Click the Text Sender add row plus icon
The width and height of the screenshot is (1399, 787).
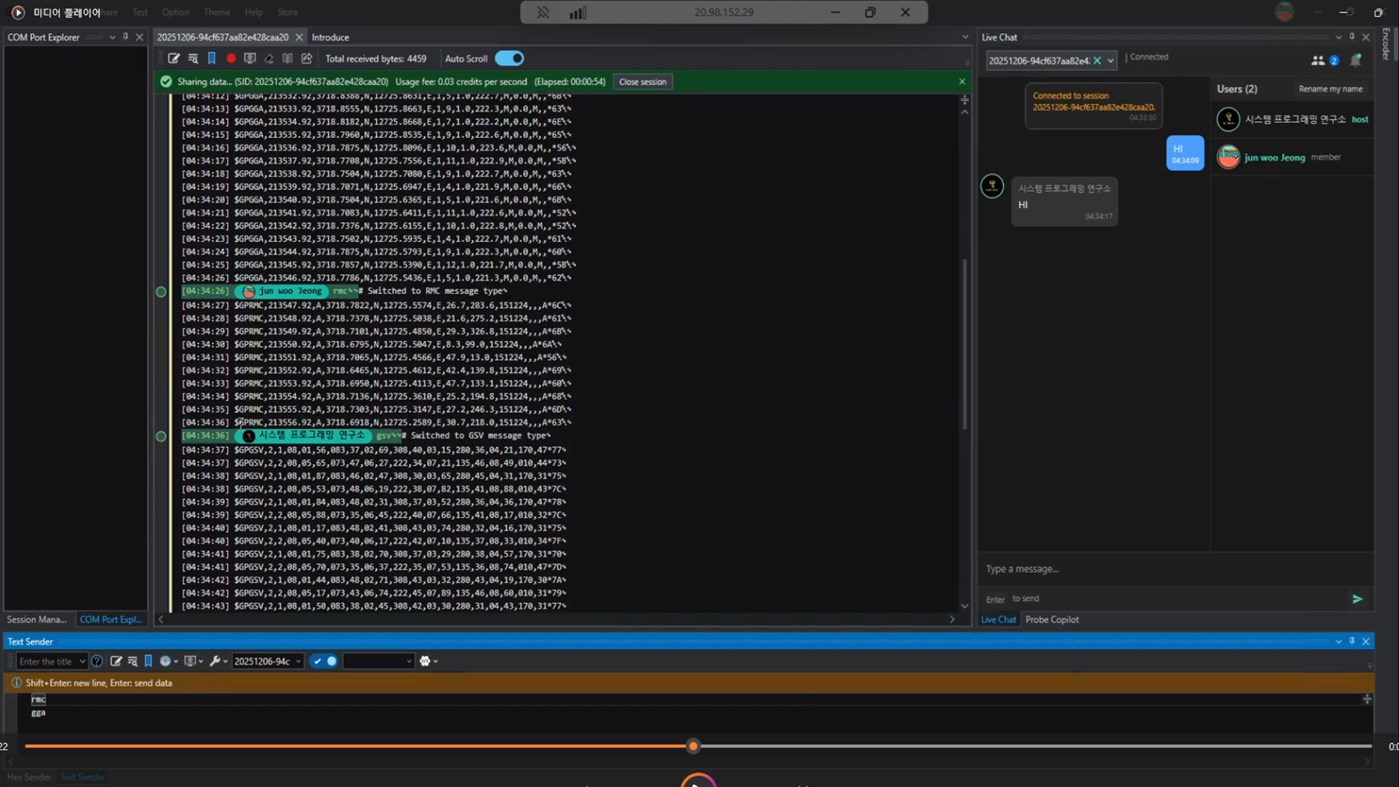pyautogui.click(x=1367, y=699)
